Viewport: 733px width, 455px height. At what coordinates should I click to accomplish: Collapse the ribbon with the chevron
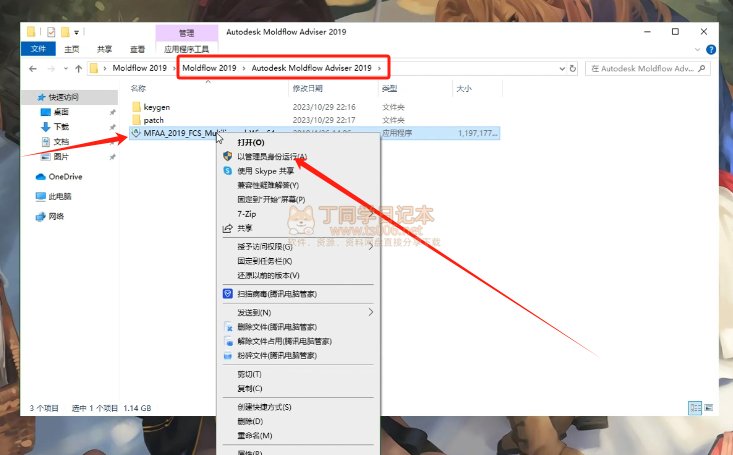click(x=697, y=50)
